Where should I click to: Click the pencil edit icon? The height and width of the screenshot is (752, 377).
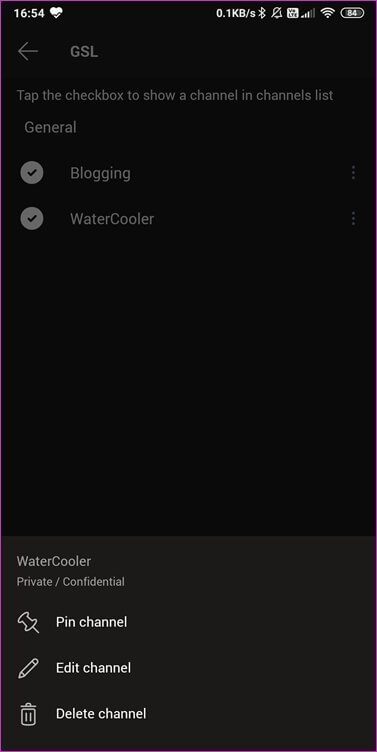(28, 668)
